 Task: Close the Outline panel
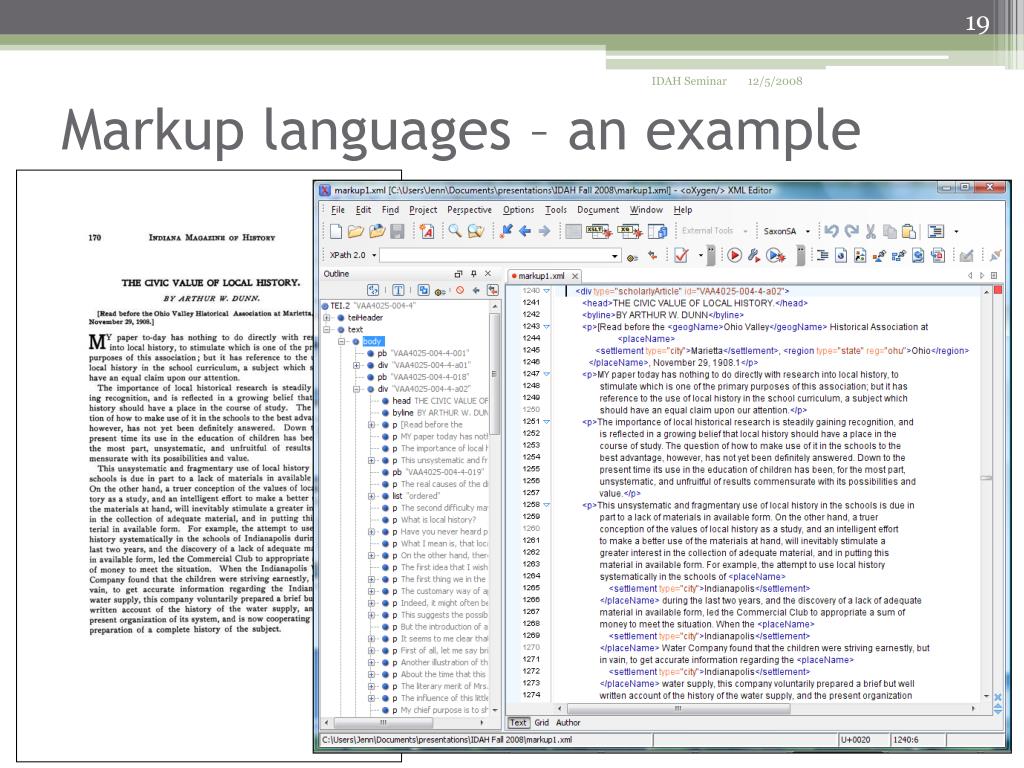pyautogui.click(x=488, y=274)
